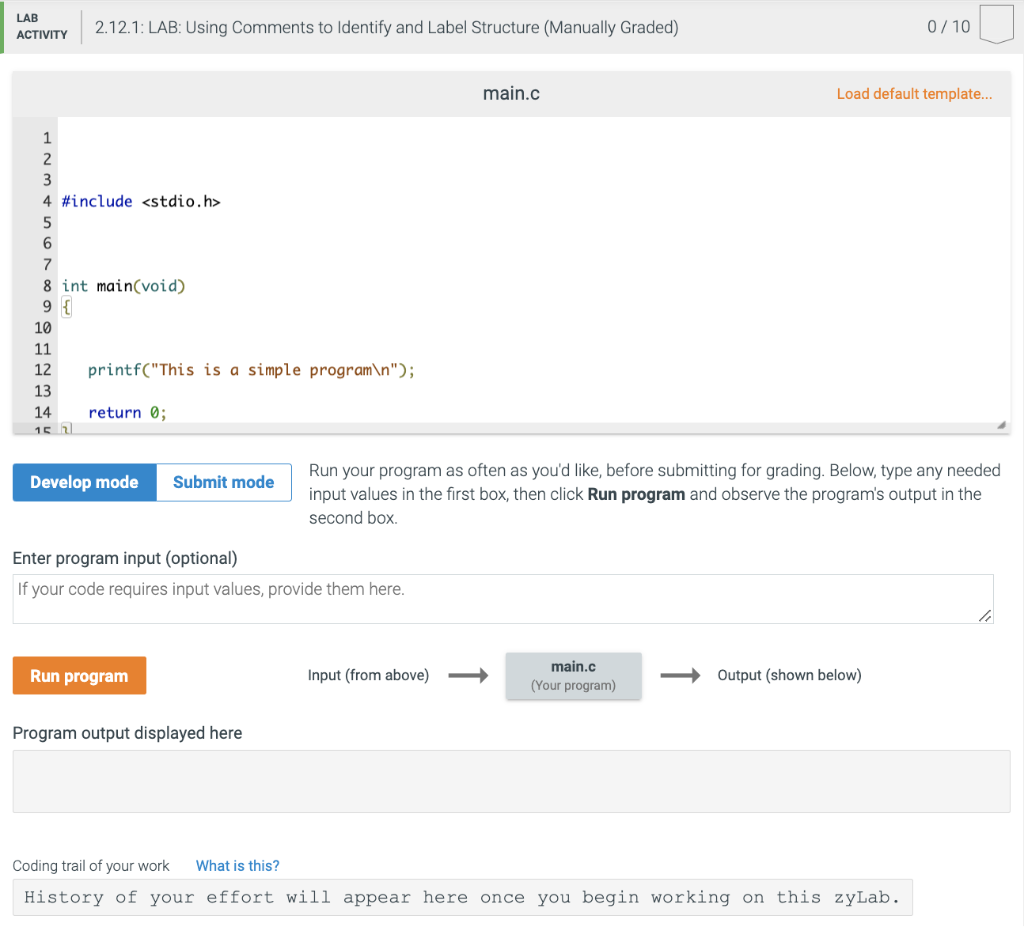The image size is (1024, 946).
Task: Click the What is this? link
Action: click(x=237, y=865)
